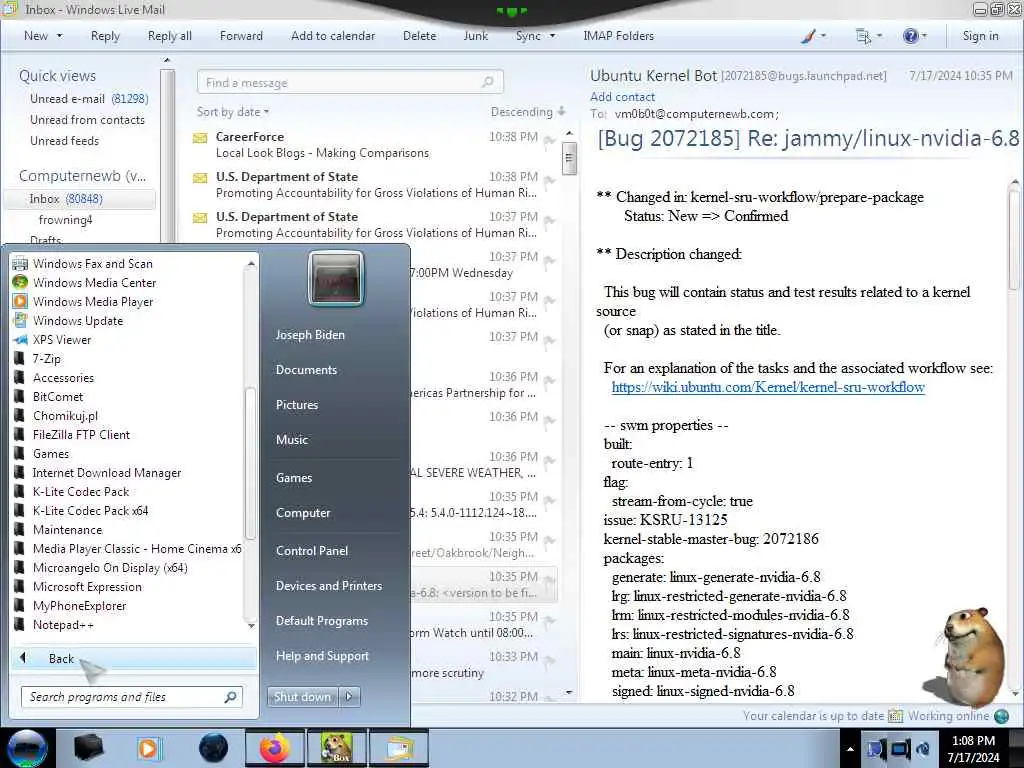Click Reply all in toolbar
Image resolution: width=1024 pixels, height=768 pixels.
click(170, 36)
